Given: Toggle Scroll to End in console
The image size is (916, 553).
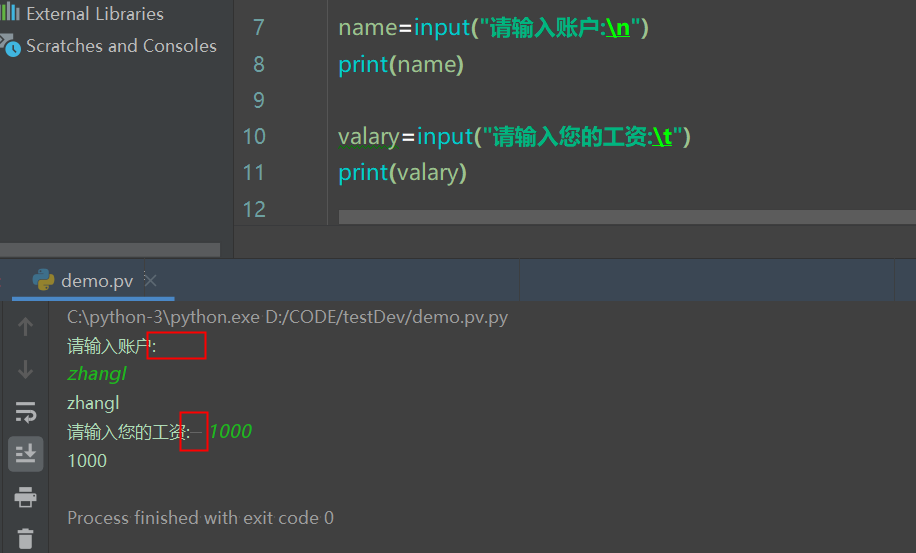Looking at the screenshot, I should point(26,453).
